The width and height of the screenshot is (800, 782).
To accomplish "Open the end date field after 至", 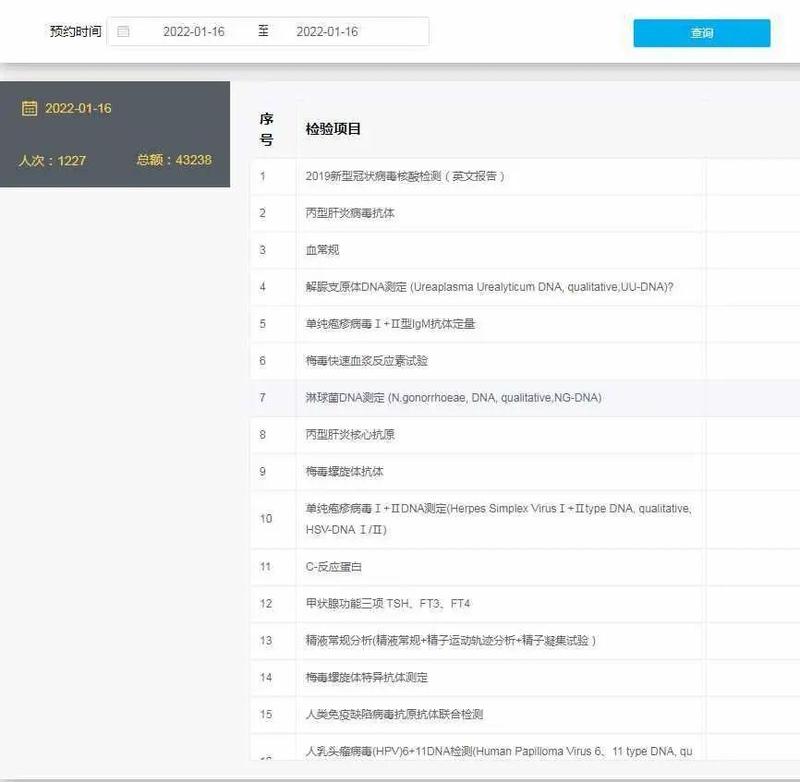I will 327,32.
